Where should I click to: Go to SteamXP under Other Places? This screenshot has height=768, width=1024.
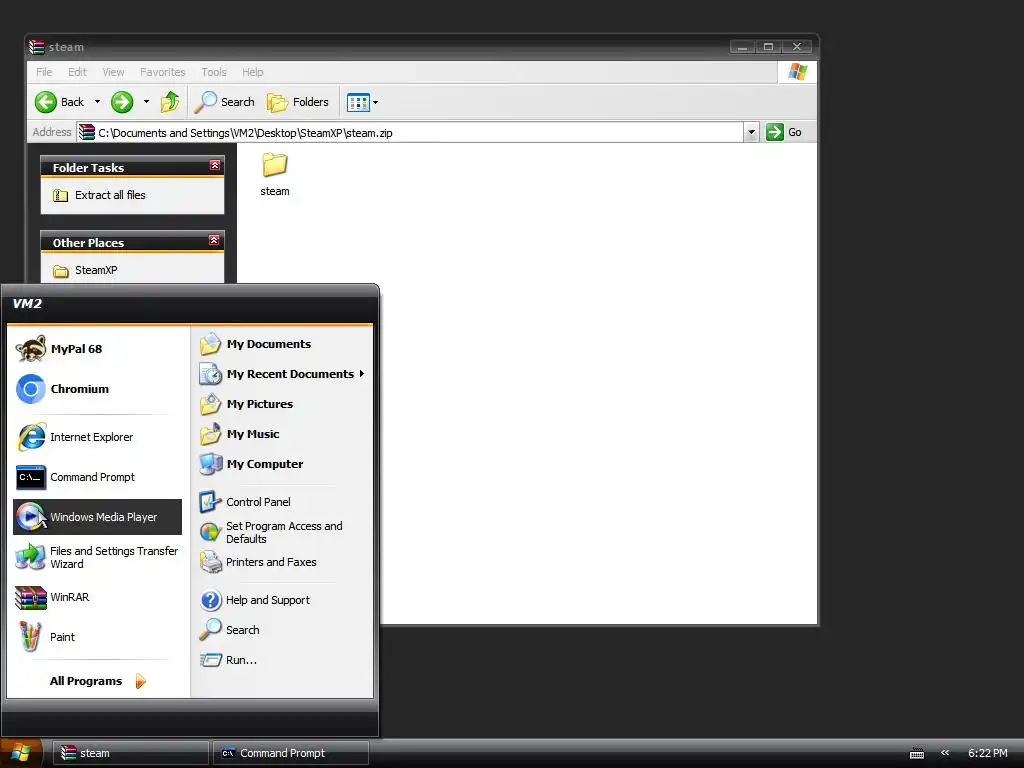[x=85, y=270]
